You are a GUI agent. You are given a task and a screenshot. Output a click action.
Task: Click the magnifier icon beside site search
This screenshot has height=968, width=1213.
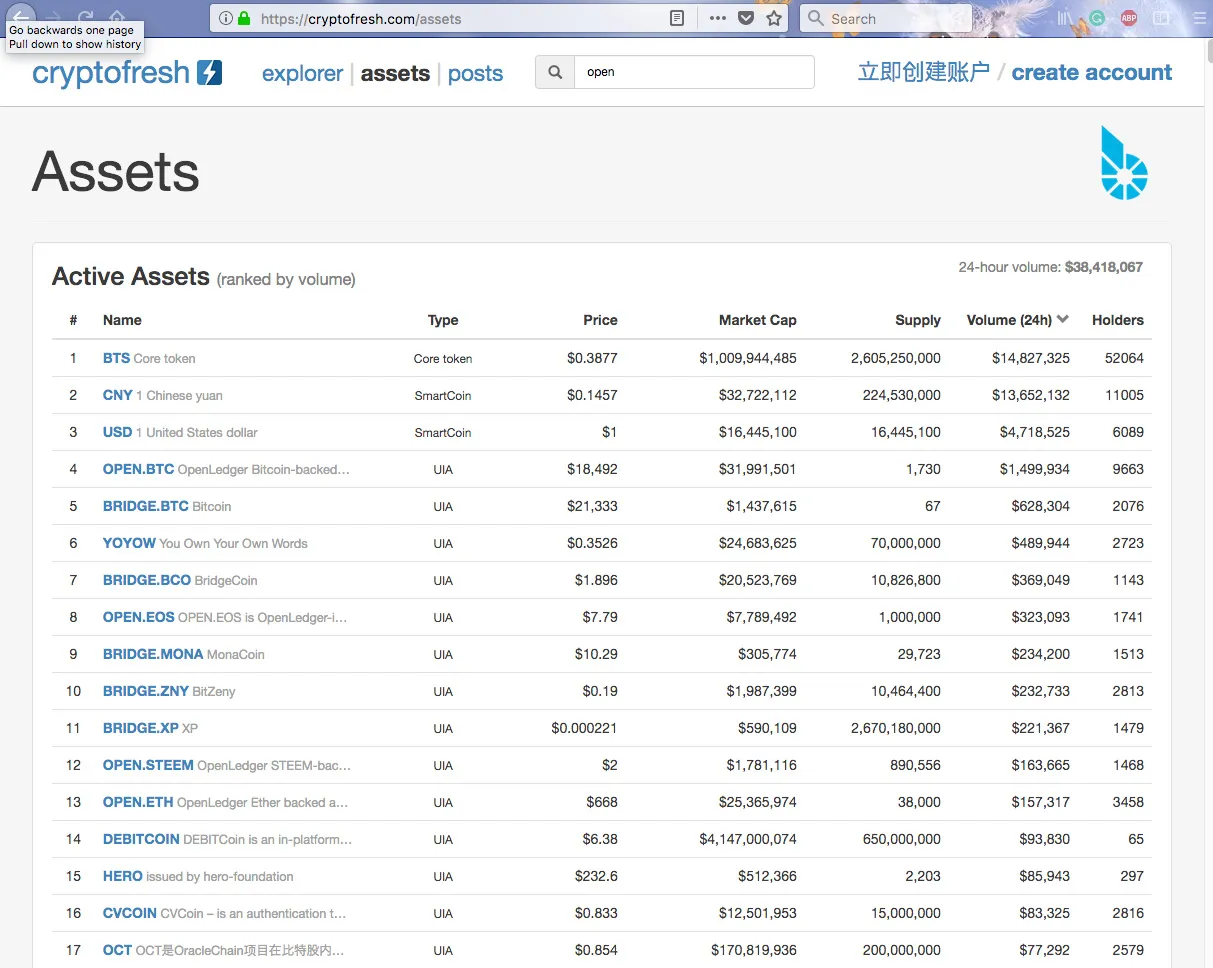pyautogui.click(x=555, y=72)
